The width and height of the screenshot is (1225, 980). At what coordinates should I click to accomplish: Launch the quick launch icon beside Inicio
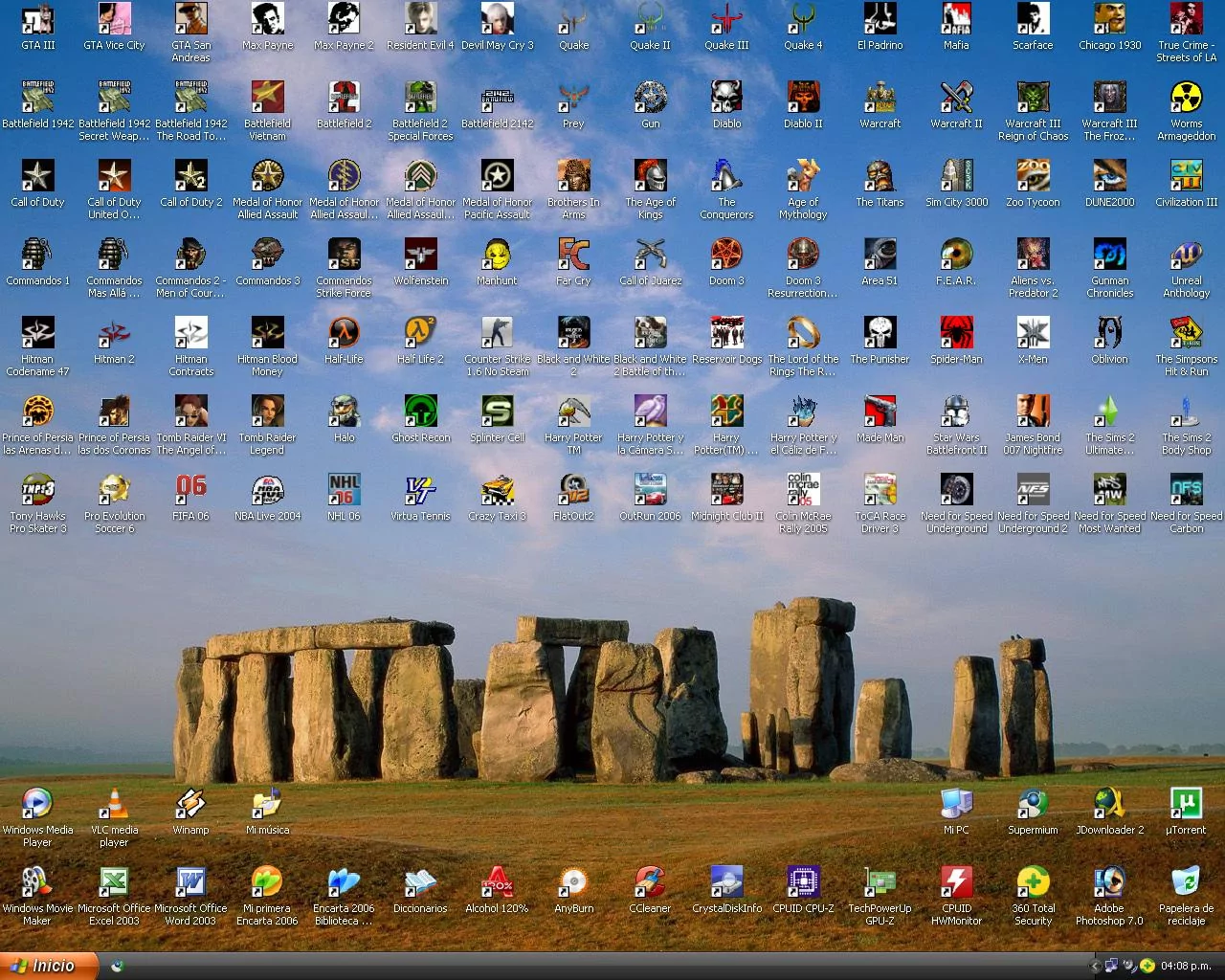117,967
